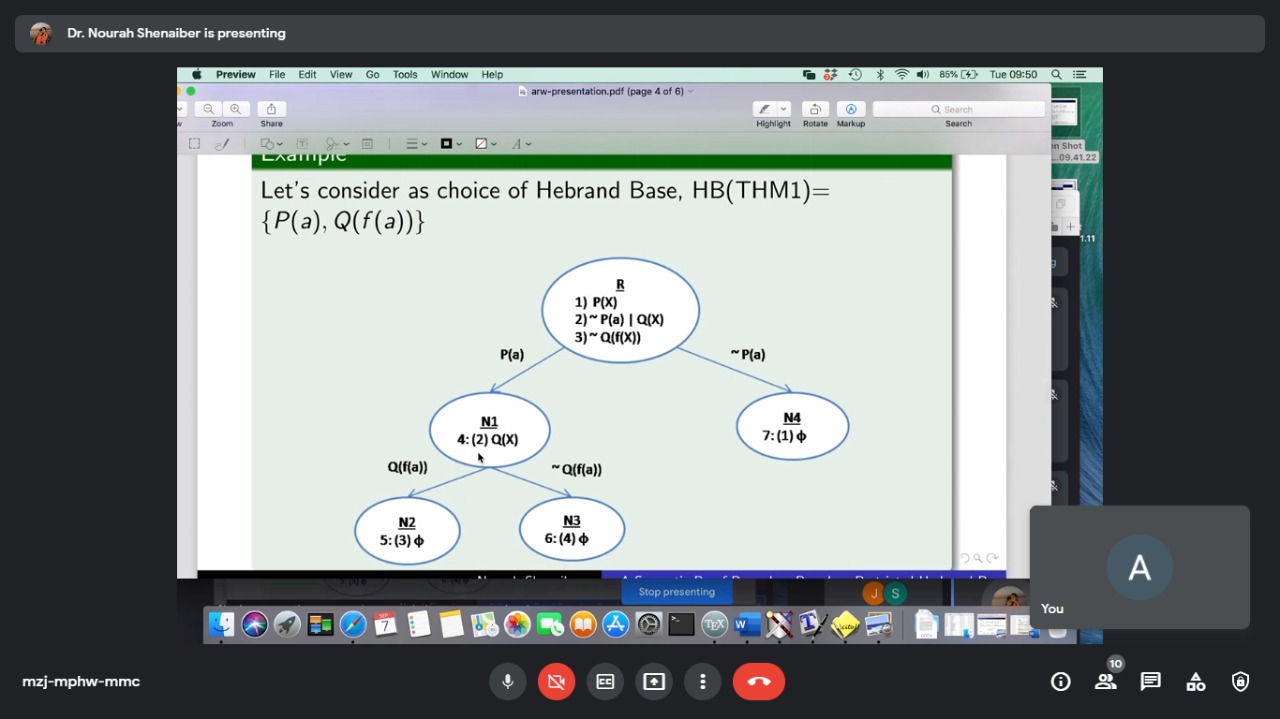Viewport: 1280px width, 719px height.
Task: Open the Go menu in Preview
Action: pyautogui.click(x=372, y=74)
